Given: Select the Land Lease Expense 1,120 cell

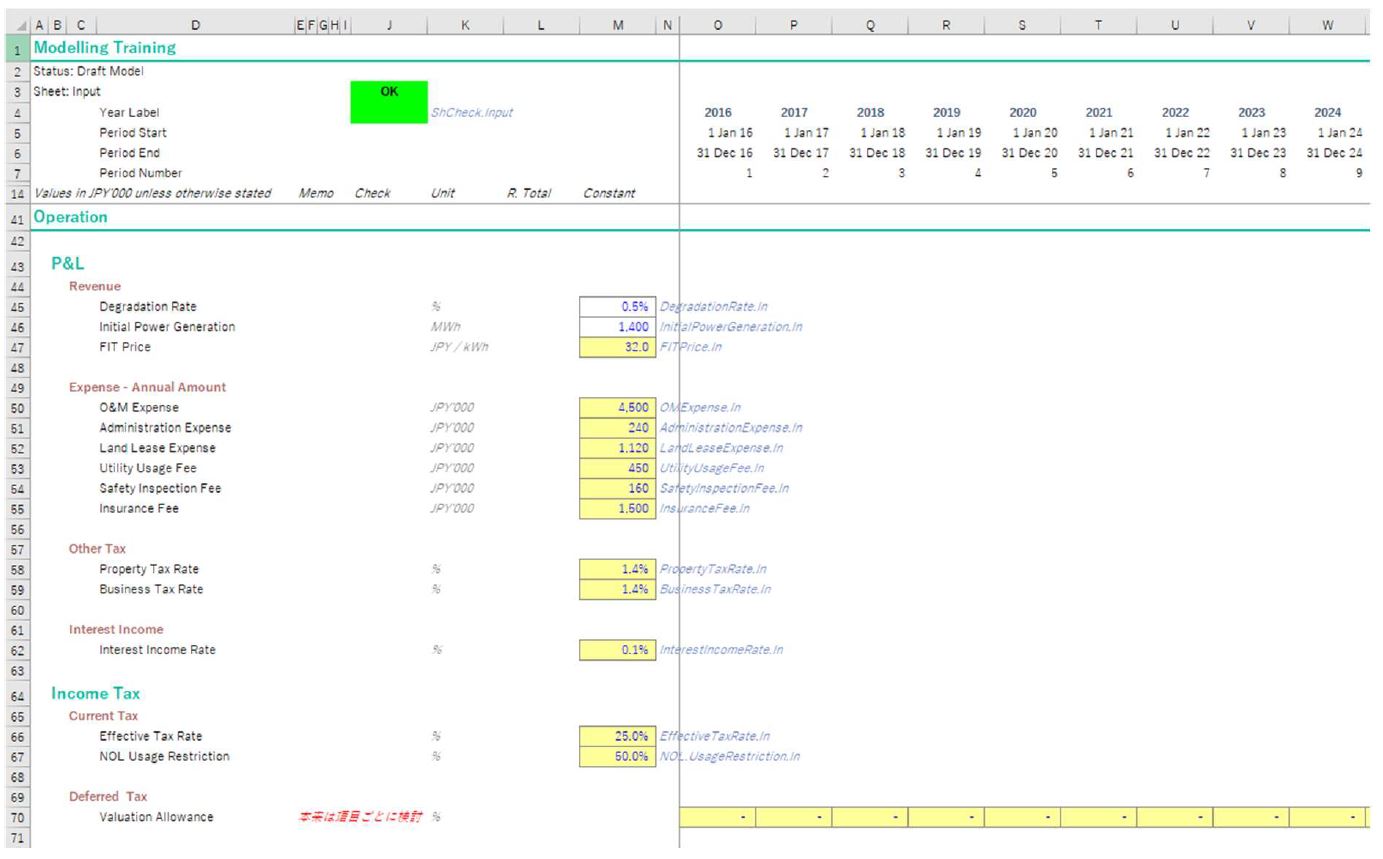Looking at the screenshot, I should point(617,448).
